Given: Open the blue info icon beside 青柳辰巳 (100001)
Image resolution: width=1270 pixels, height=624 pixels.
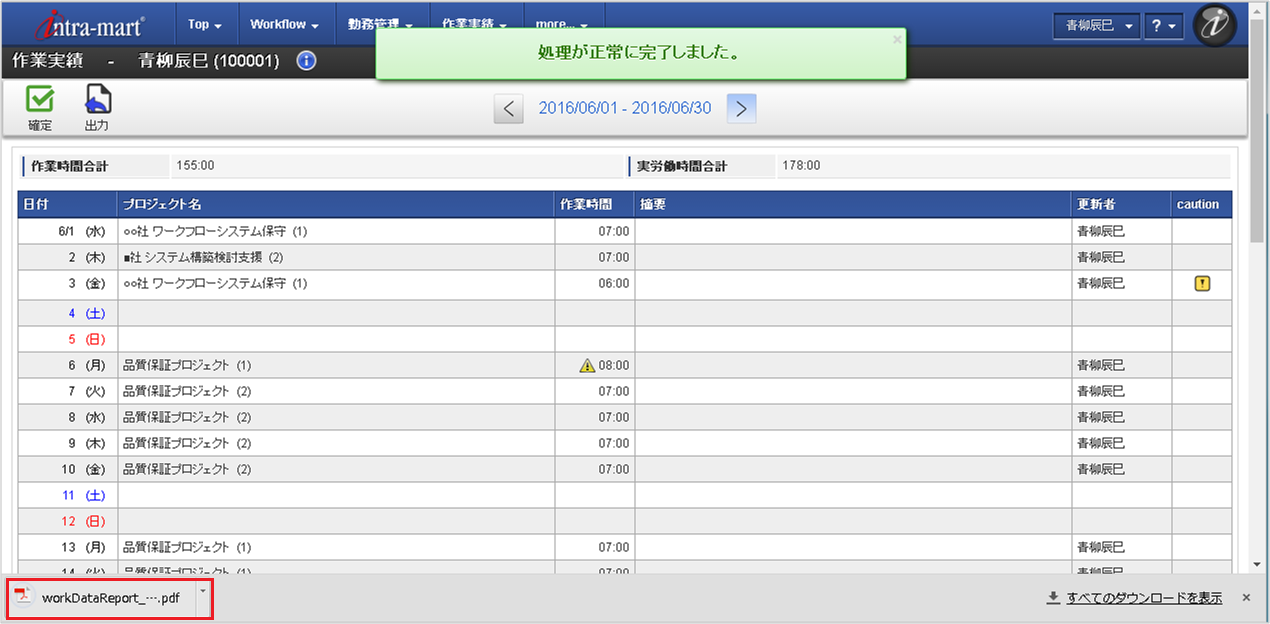Looking at the screenshot, I should [x=307, y=61].
